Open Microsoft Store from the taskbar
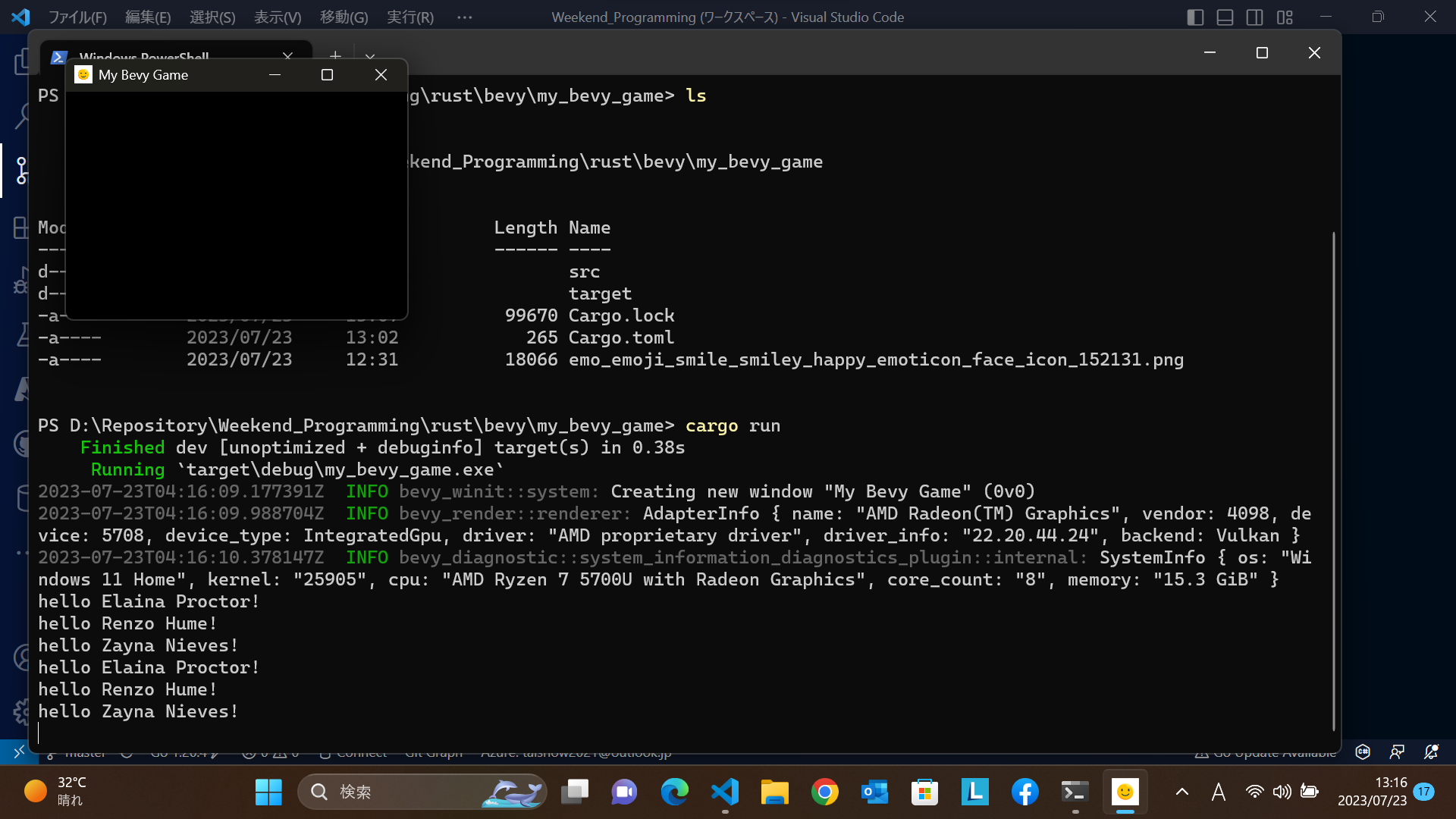This screenshot has width=1456, height=819. (x=924, y=792)
